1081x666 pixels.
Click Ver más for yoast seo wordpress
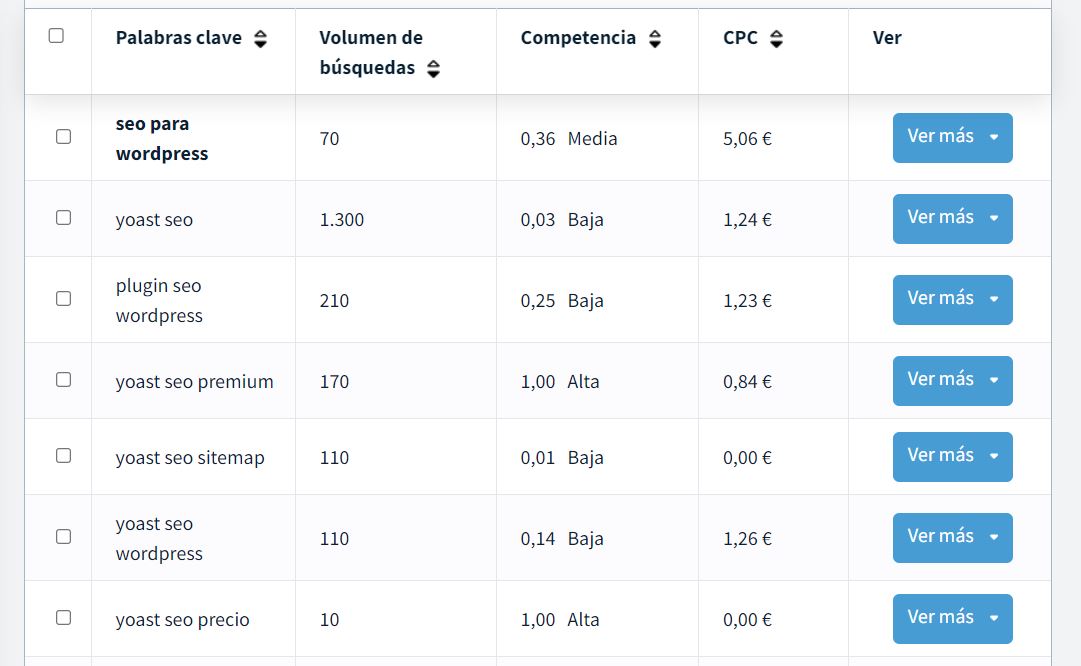tap(940, 537)
